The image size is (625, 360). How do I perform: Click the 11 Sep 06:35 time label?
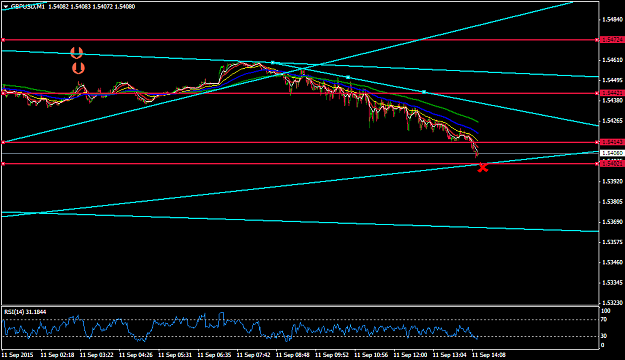[214, 355]
